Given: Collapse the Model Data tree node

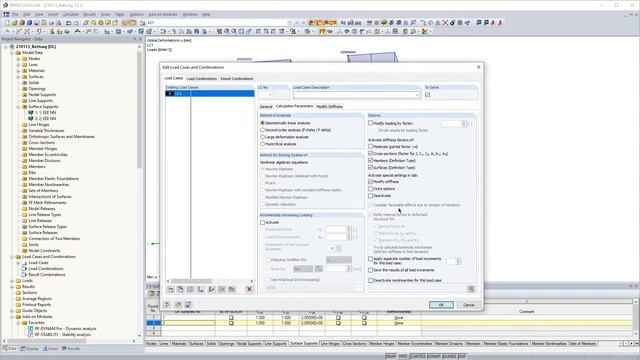Looking at the screenshot, I should point(12,53).
